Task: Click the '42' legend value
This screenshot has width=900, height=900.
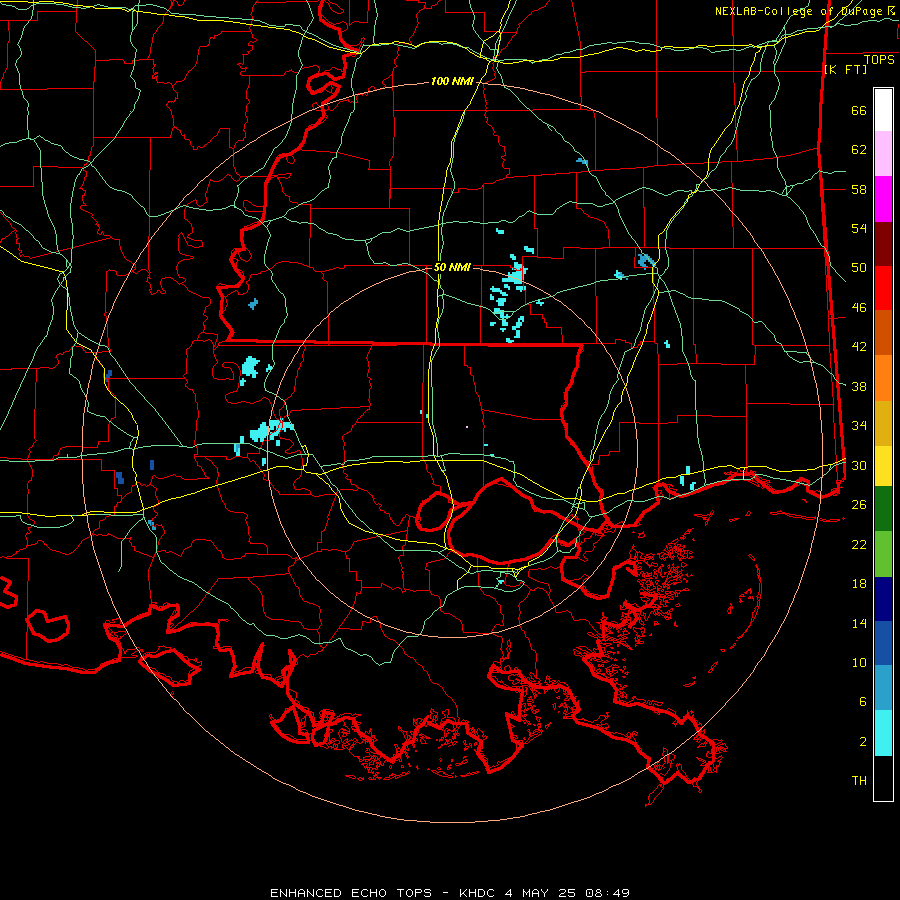Action: 859,347
